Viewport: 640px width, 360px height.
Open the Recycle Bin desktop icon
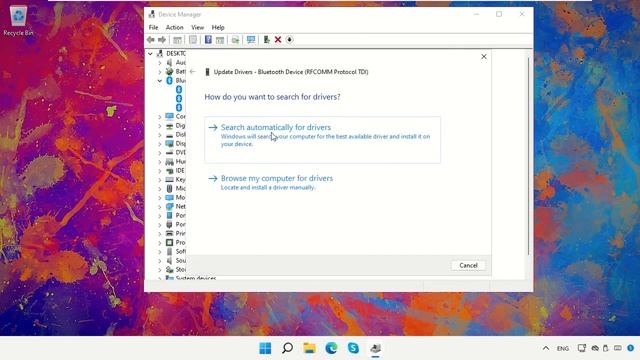tap(18, 21)
